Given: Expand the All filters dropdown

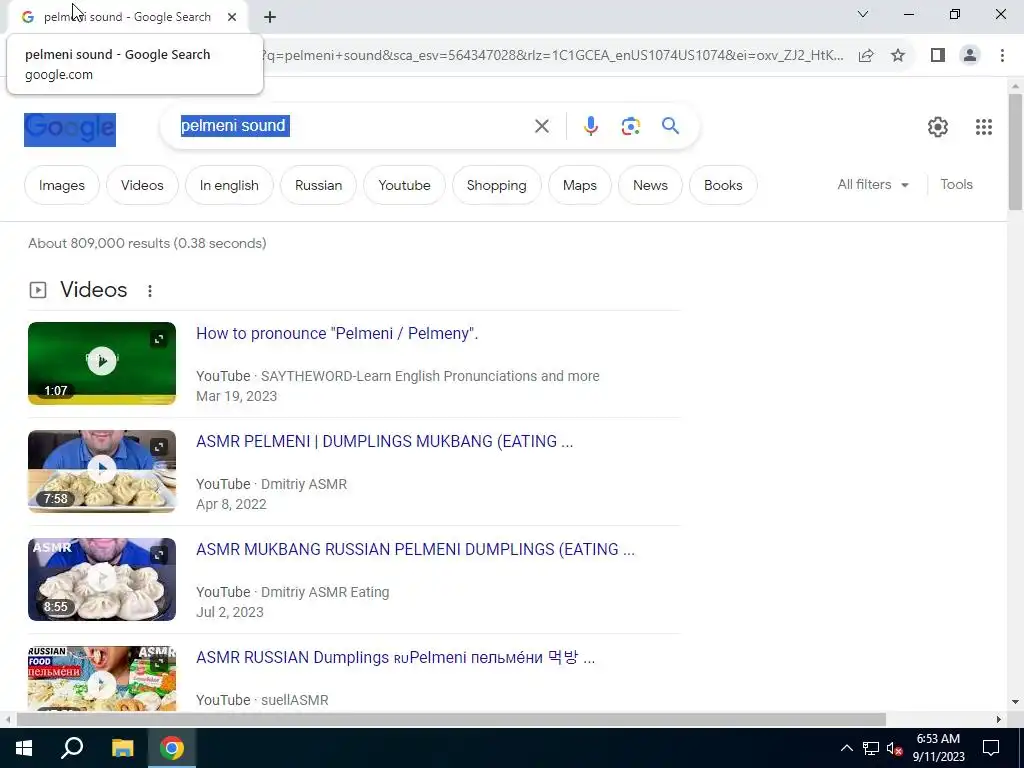Looking at the screenshot, I should [873, 185].
